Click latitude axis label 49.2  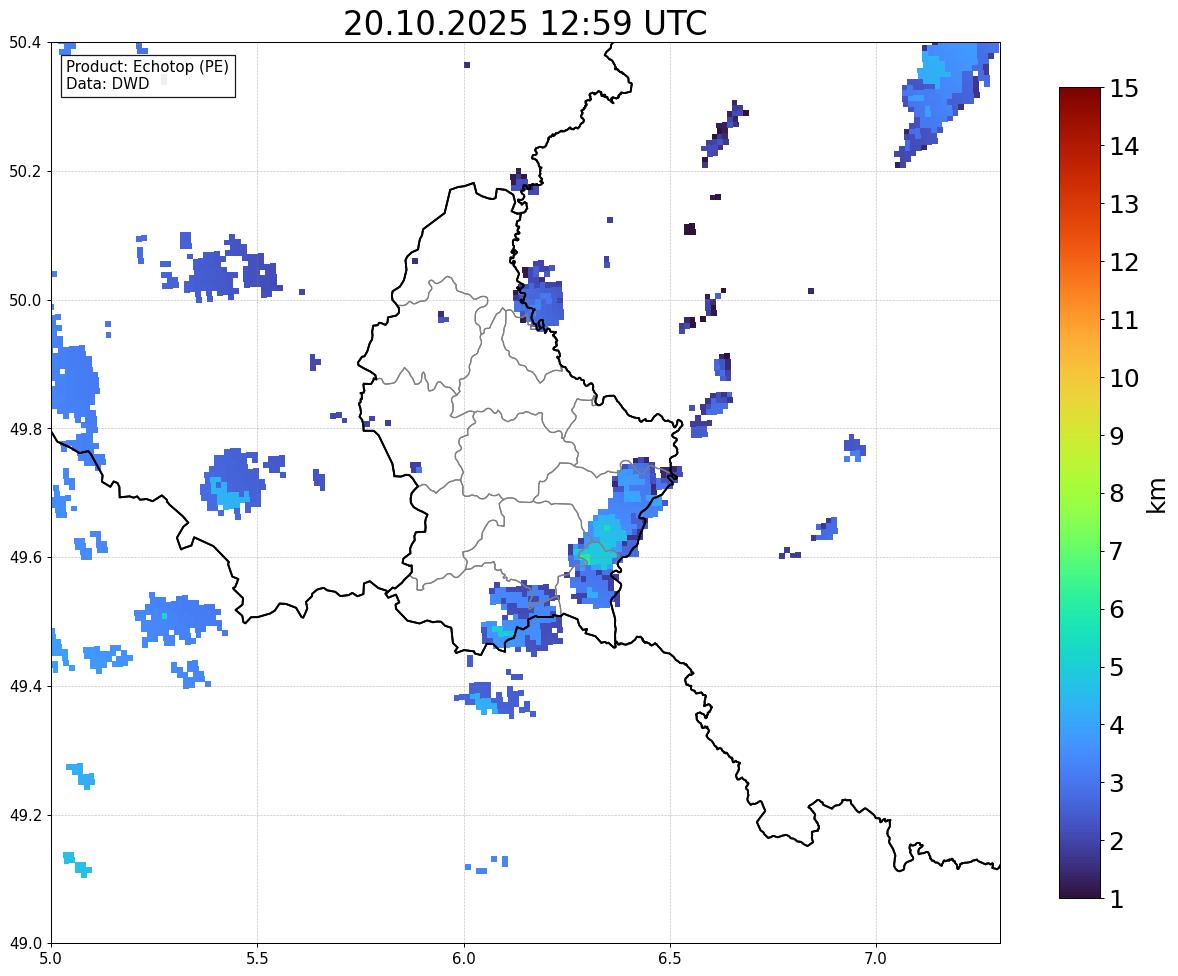[25, 815]
